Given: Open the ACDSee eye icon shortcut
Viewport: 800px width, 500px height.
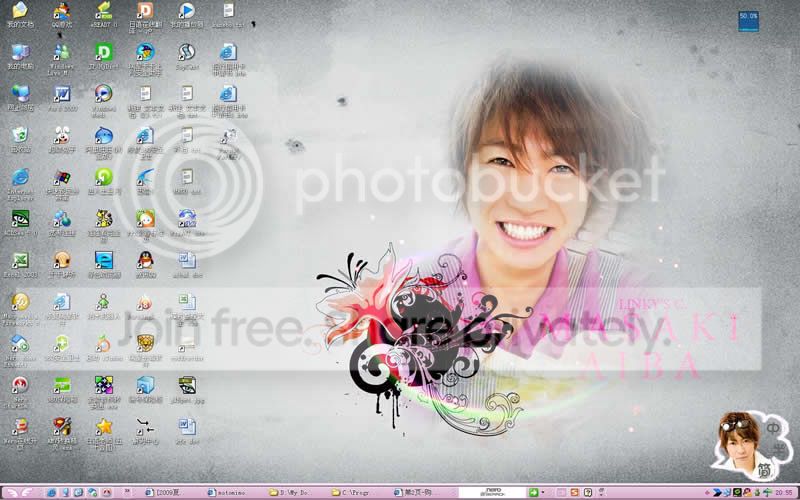Looking at the screenshot, I should pyautogui.click(x=19, y=218).
